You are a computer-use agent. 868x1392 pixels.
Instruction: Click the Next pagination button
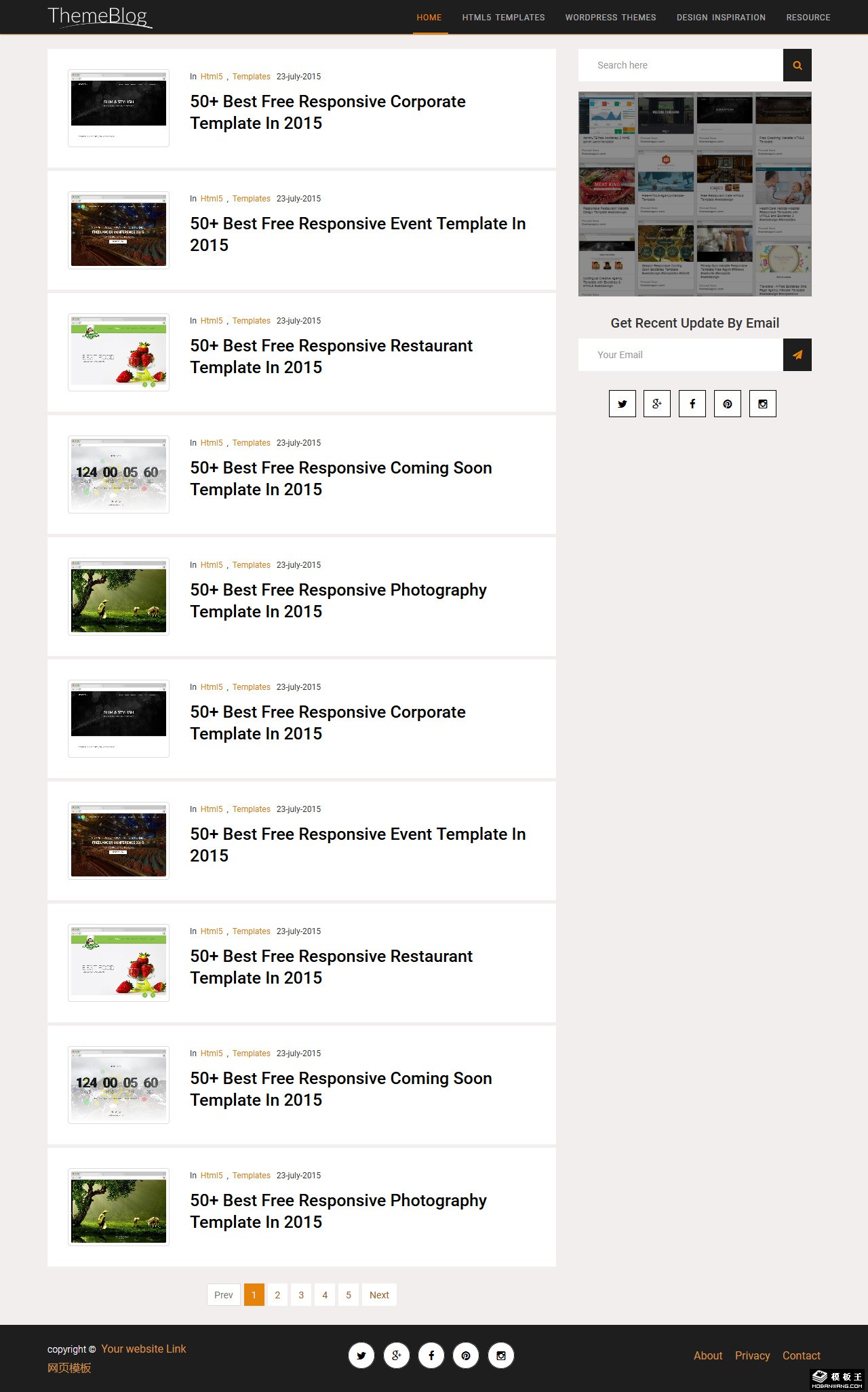[379, 1294]
